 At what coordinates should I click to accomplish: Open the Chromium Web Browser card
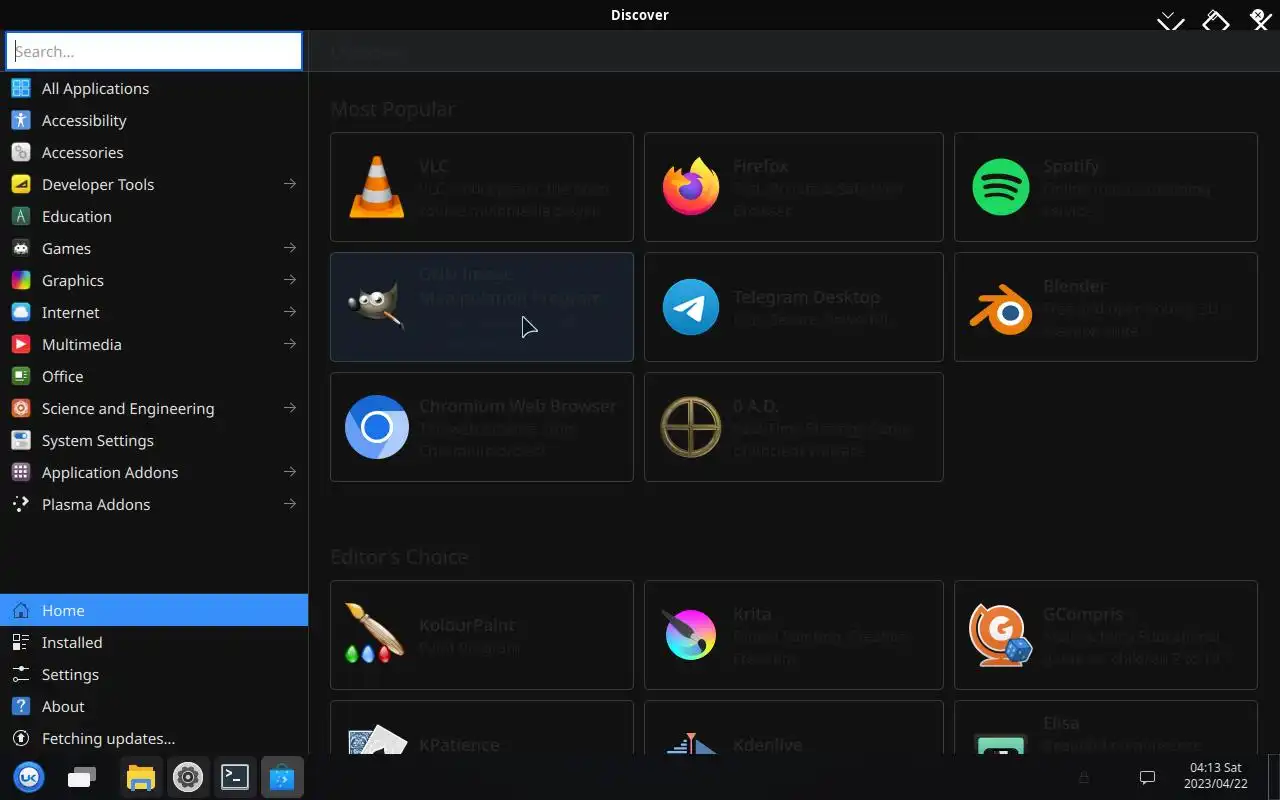pos(482,427)
